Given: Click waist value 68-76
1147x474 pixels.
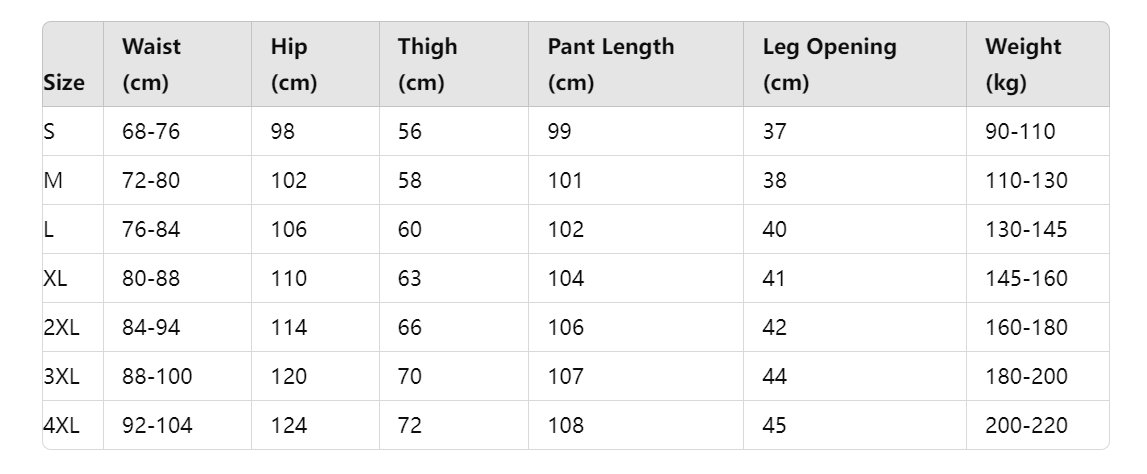Looking at the screenshot, I should tap(151, 132).
